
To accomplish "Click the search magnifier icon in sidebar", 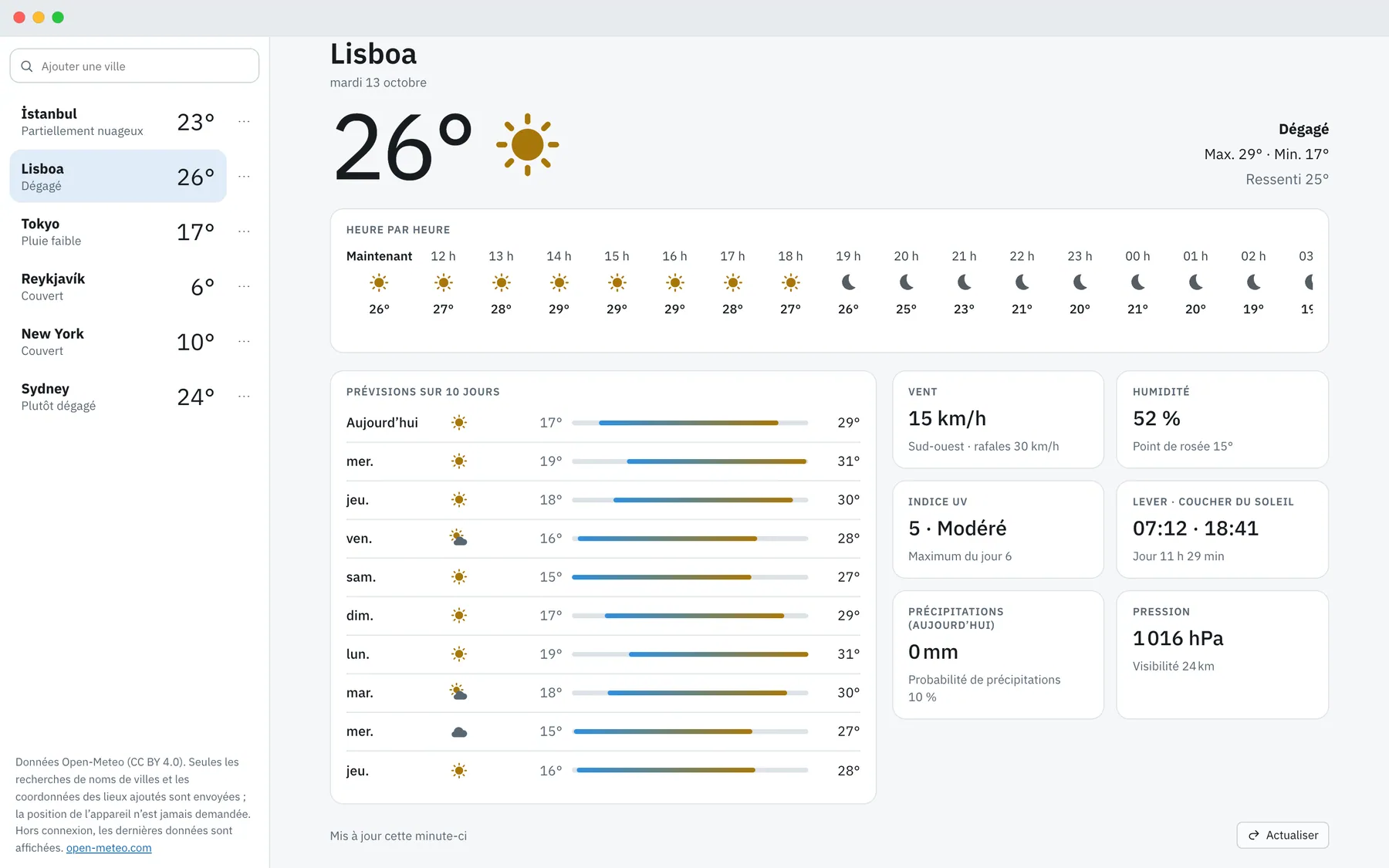I will click(27, 66).
